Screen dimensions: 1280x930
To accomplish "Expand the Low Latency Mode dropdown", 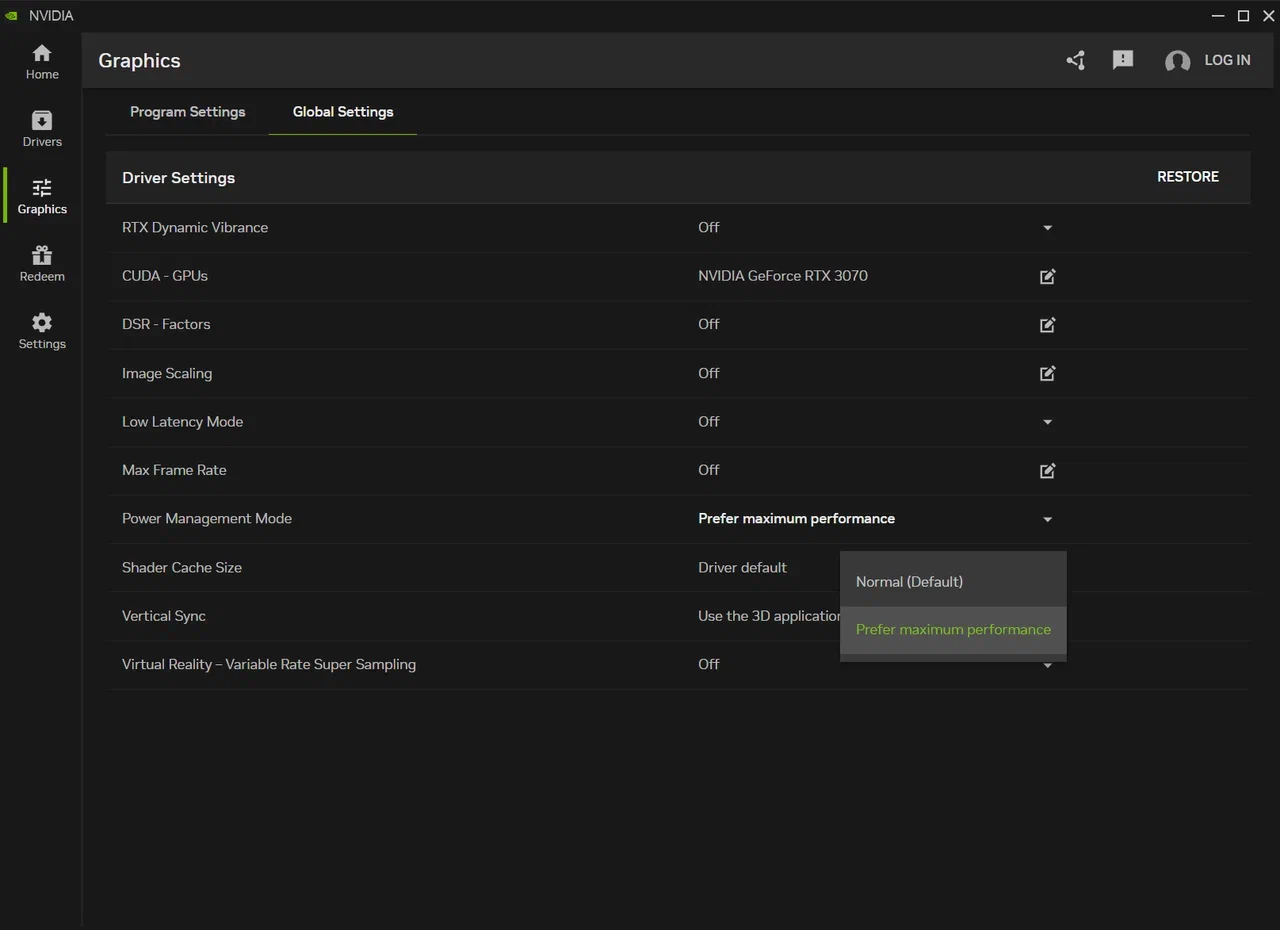I will 1047,422.
